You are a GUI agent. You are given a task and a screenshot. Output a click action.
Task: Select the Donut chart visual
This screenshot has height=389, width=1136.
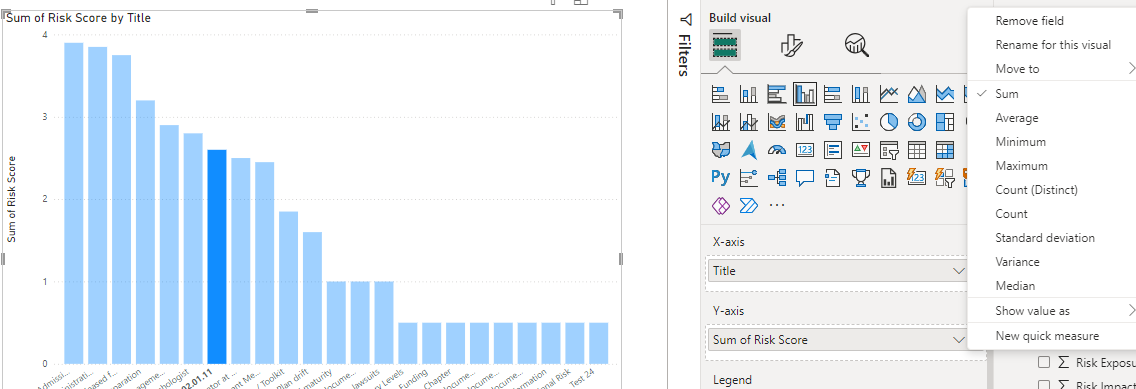click(916, 122)
